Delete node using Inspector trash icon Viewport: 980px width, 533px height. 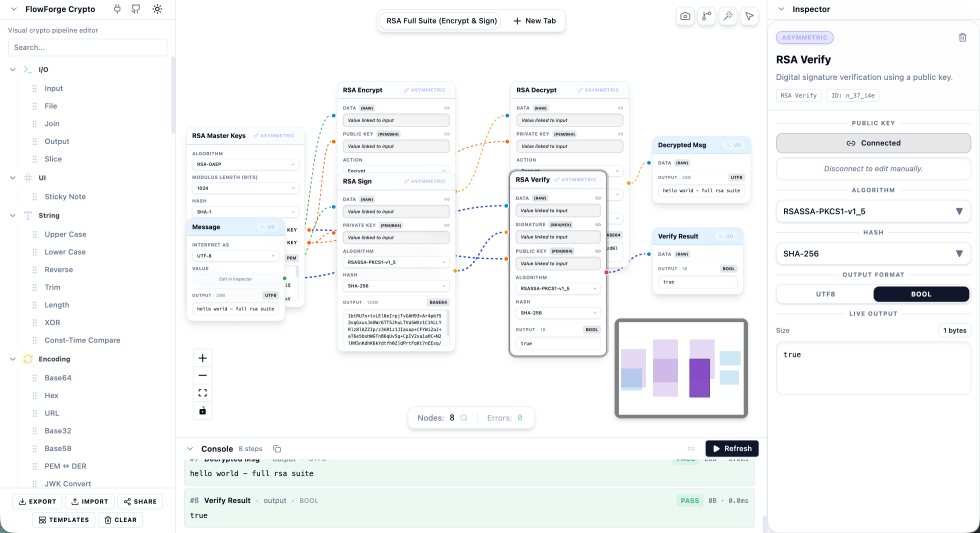click(962, 37)
